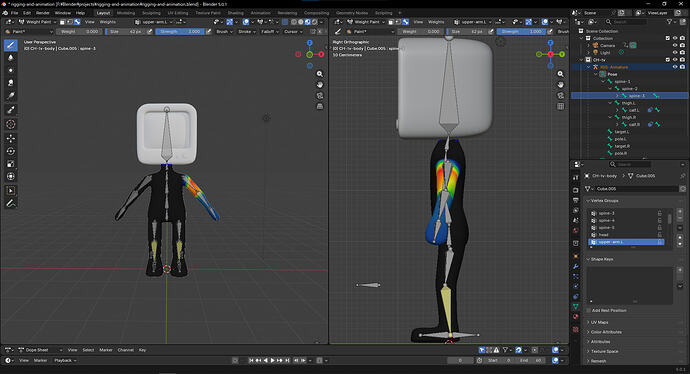Collapse the Vertex Groups panel
690x374 pixels.
click(604, 201)
